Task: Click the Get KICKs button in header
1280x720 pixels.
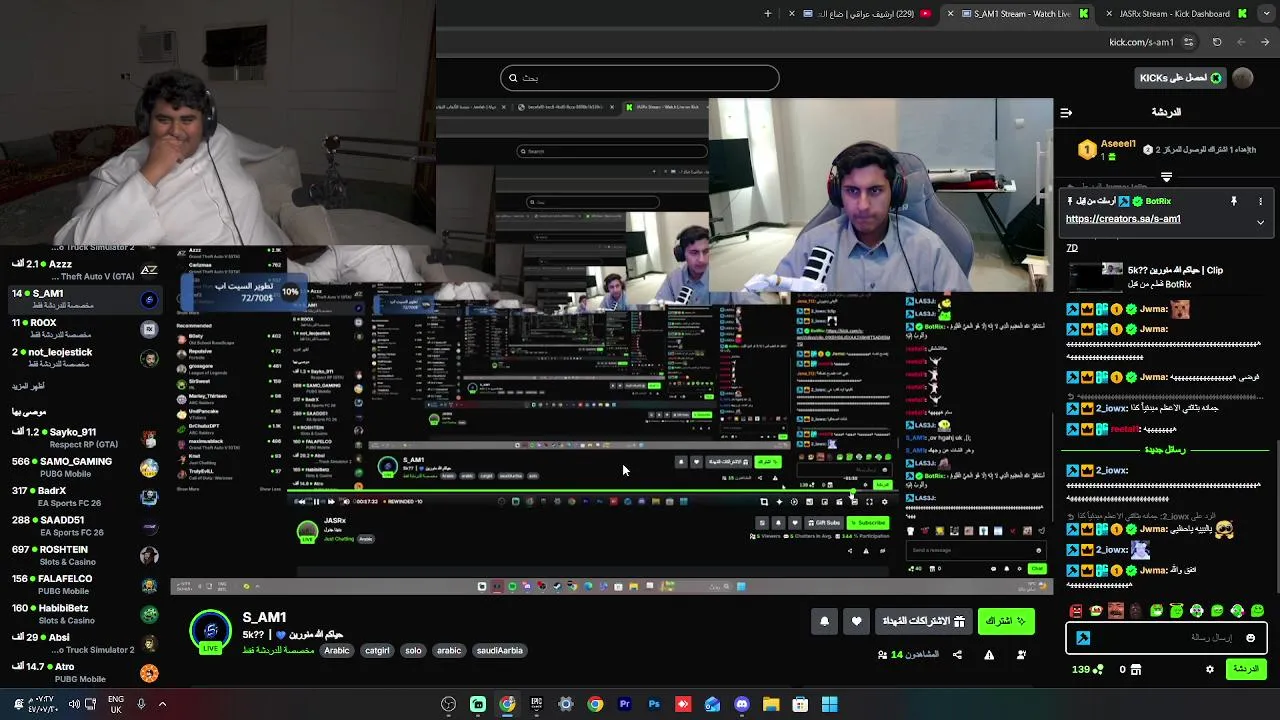Action: click(1180, 78)
